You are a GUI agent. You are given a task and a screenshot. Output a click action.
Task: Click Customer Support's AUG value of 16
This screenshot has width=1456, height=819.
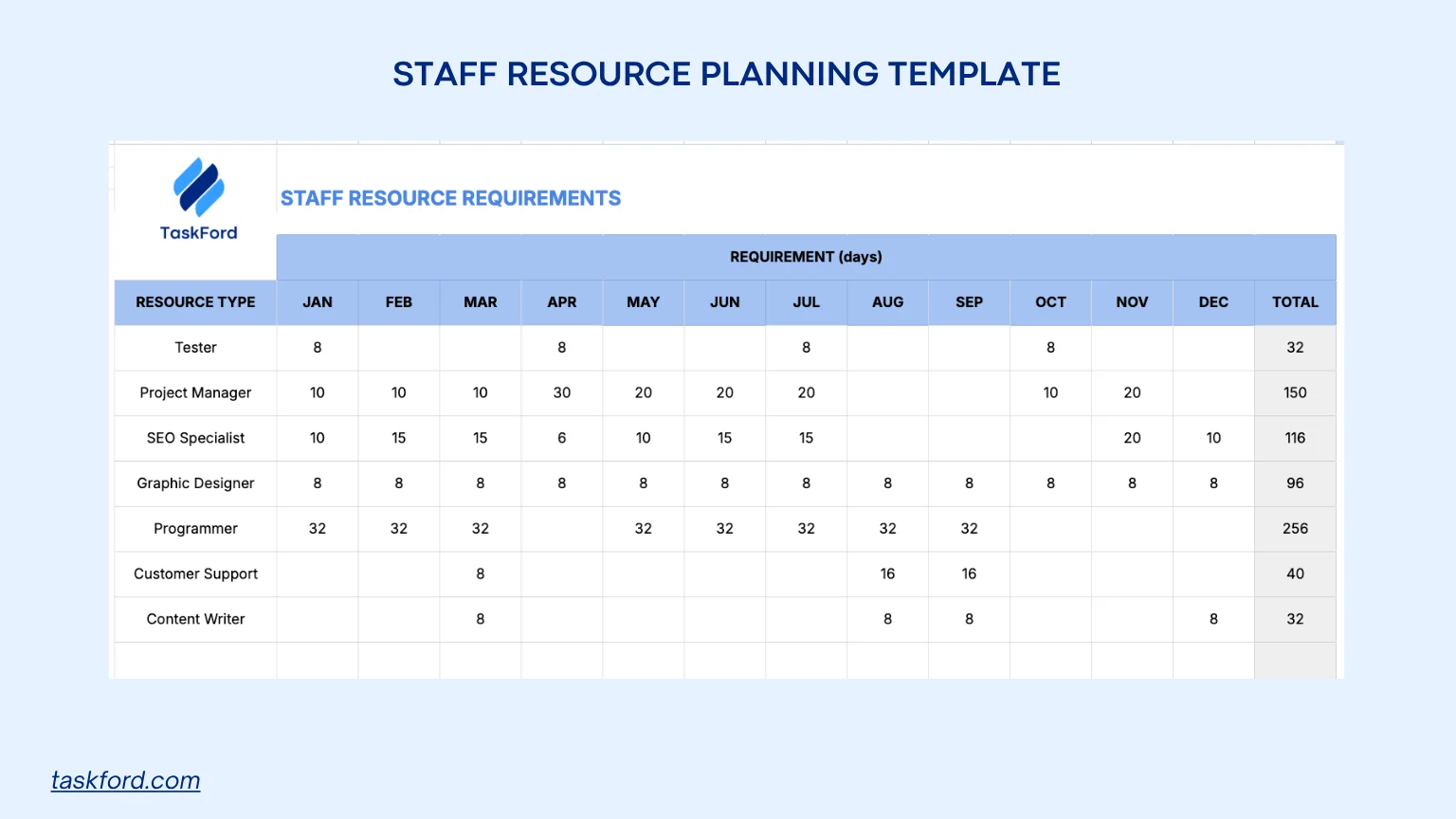pyautogui.click(x=888, y=573)
